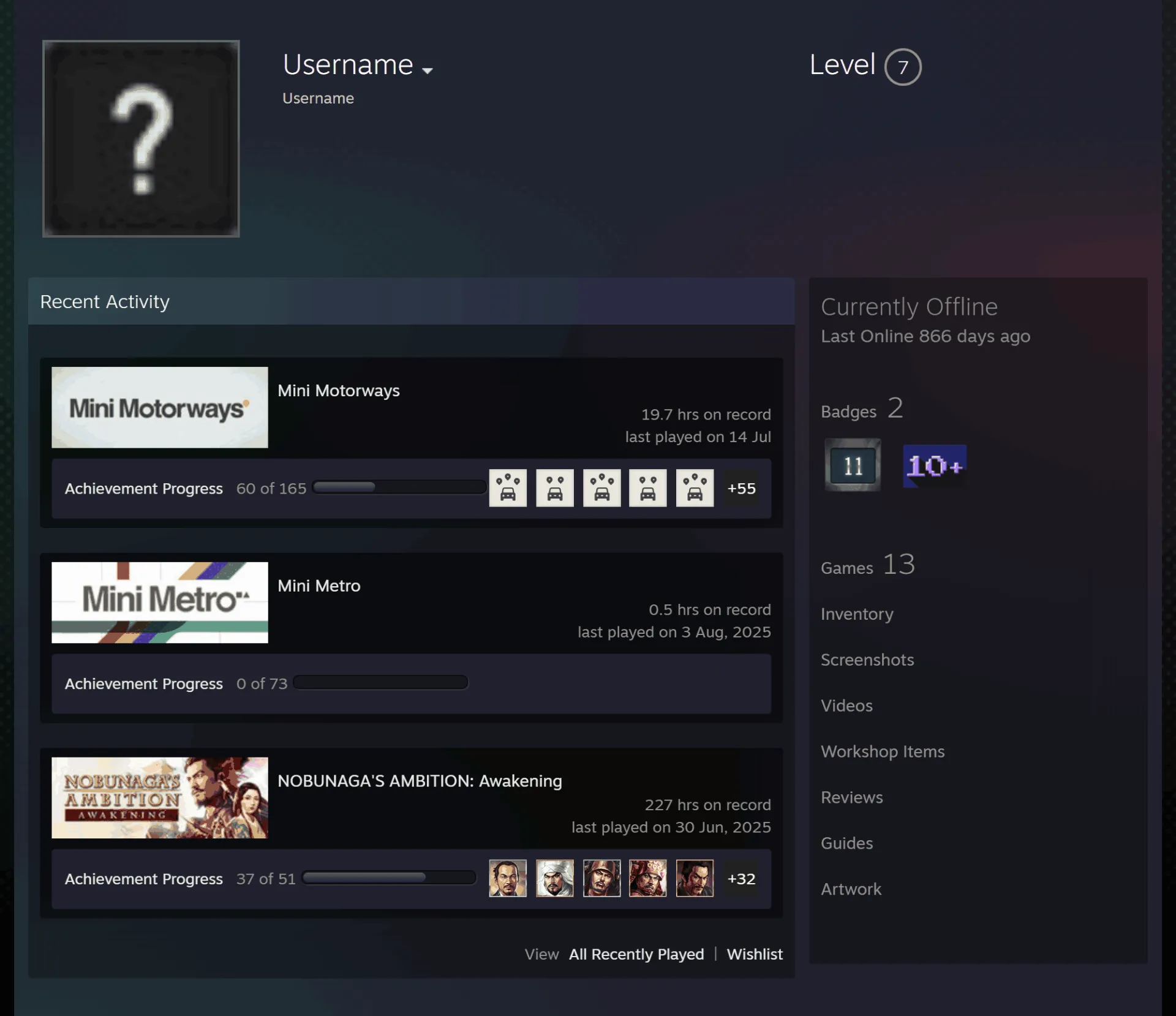
Task: Click Nobunaga achievement progress bar
Action: [389, 877]
